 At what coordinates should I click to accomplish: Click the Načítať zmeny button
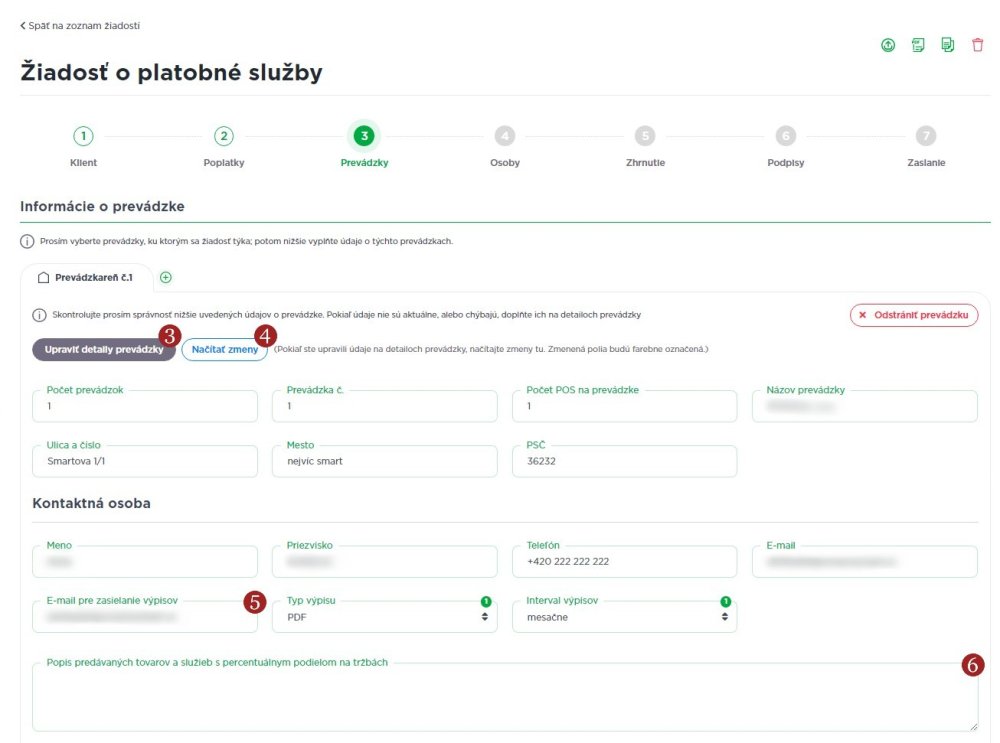224,350
